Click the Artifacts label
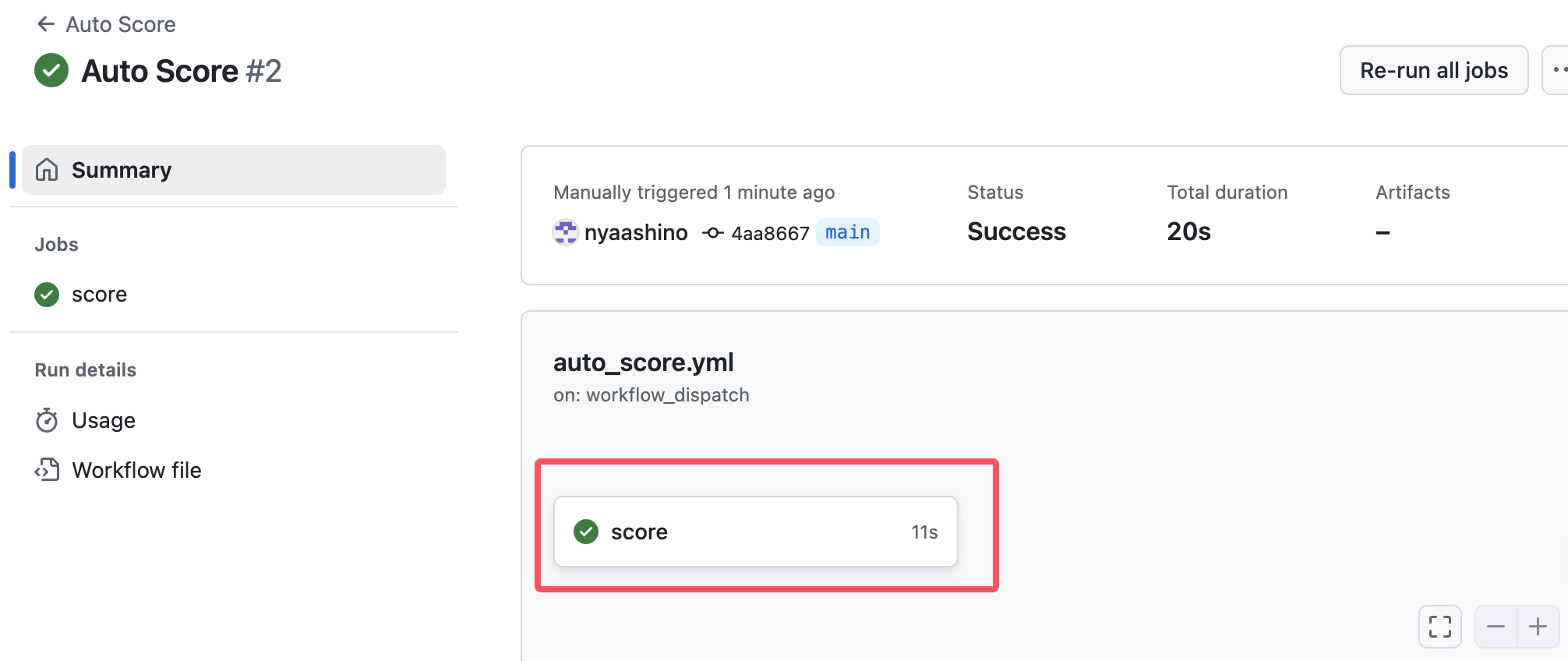Image resolution: width=1568 pixels, height=661 pixels. (1413, 193)
